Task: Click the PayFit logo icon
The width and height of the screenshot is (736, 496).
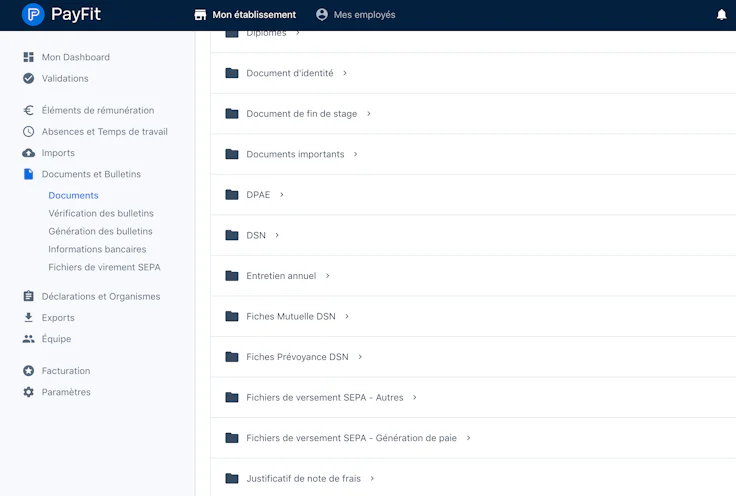Action: click(x=33, y=15)
